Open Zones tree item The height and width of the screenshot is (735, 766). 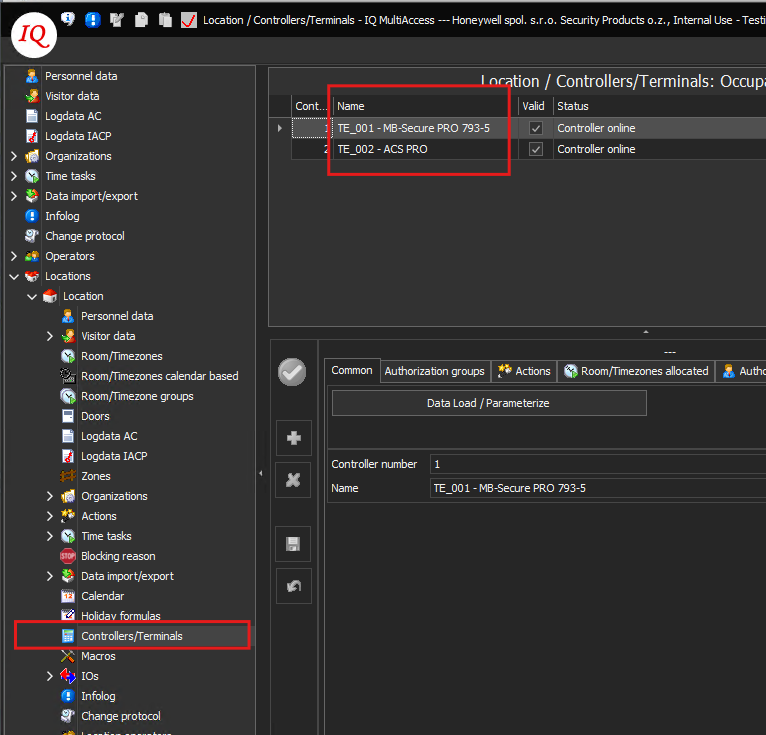96,476
